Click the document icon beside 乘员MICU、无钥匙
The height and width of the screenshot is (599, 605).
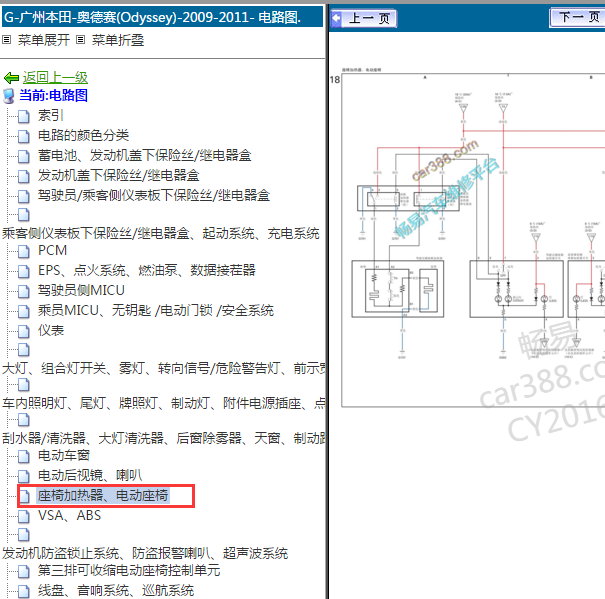pyautogui.click(x=24, y=311)
